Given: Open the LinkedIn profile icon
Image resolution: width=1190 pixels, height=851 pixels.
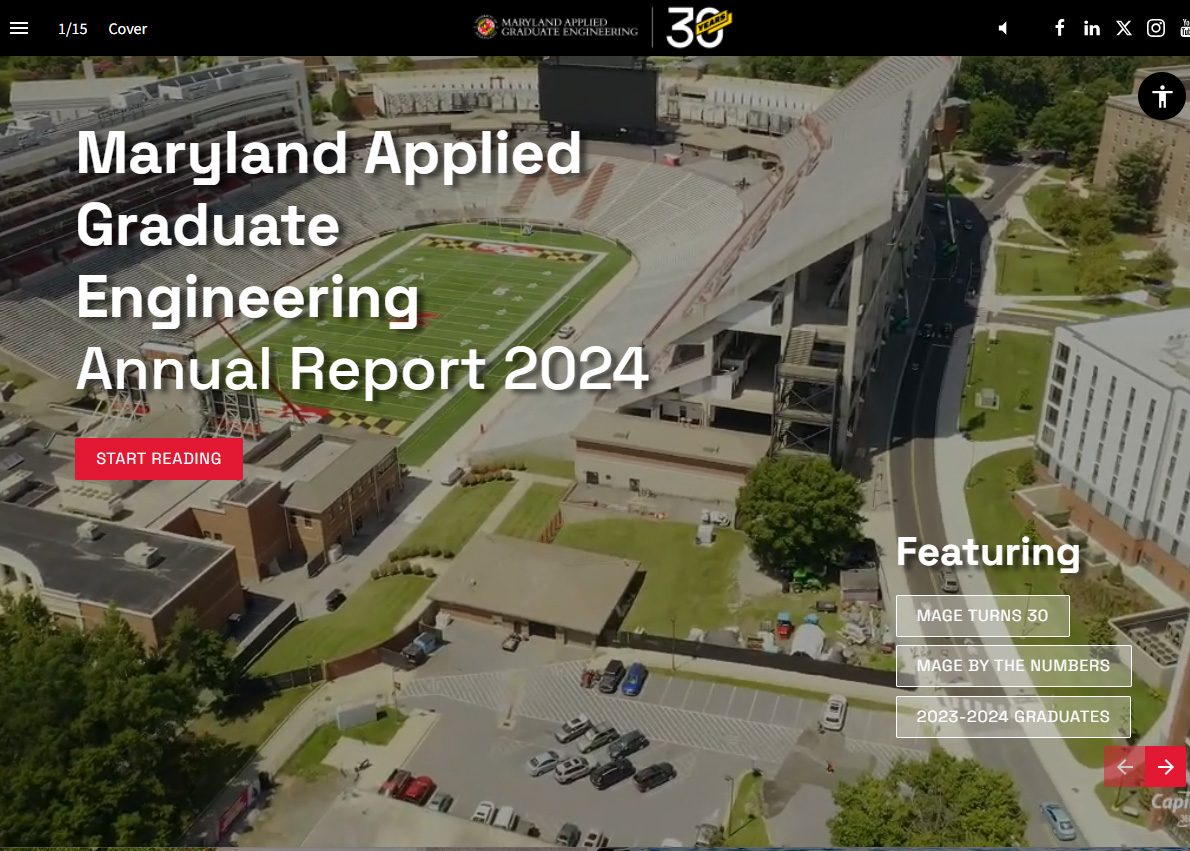Looking at the screenshot, I should pos(1091,28).
